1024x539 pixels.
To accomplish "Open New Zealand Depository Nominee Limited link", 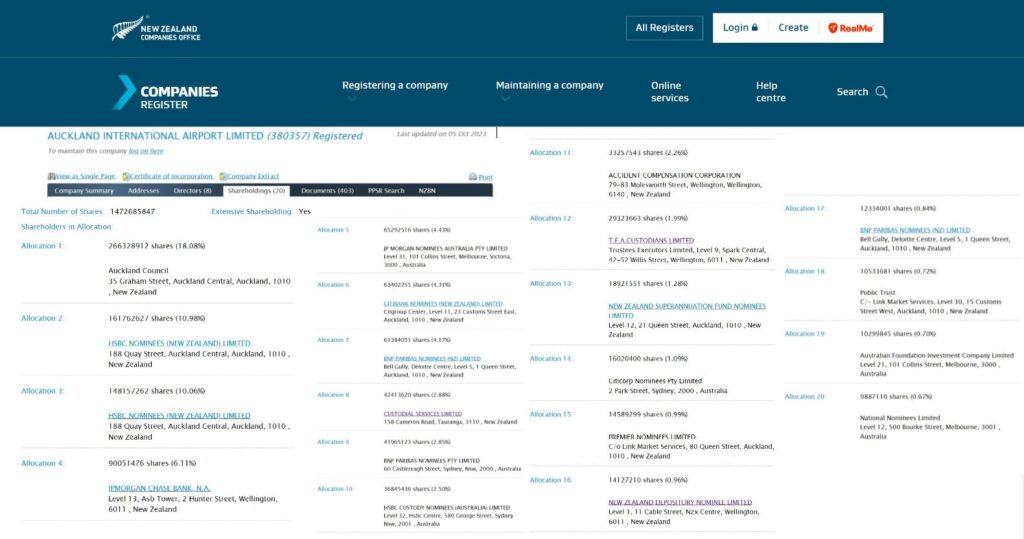I will click(x=680, y=502).
